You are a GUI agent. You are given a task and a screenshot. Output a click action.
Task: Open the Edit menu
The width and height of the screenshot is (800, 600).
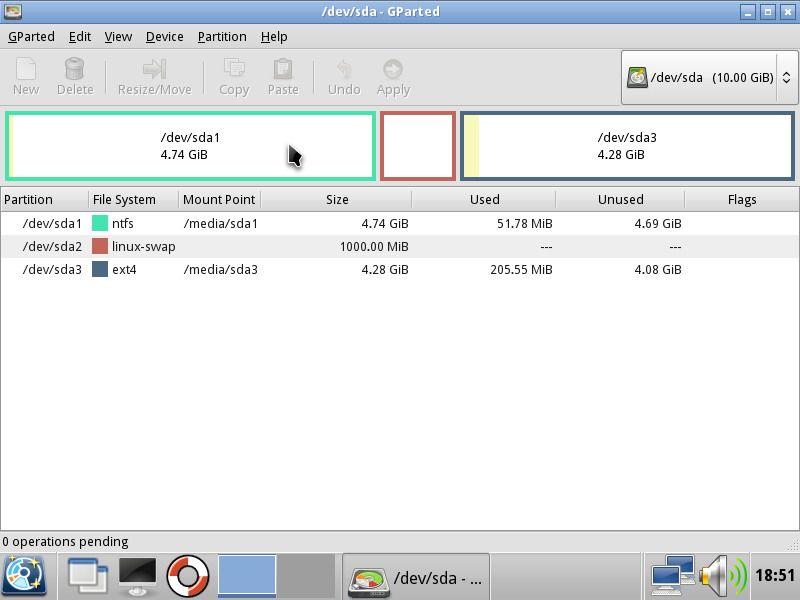80,37
